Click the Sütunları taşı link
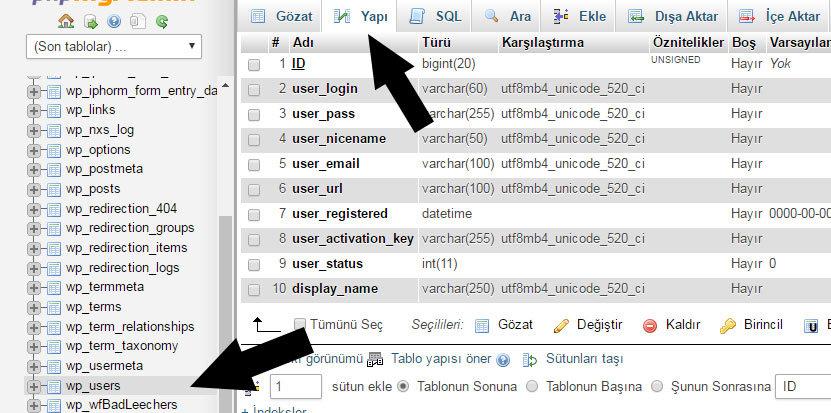This screenshot has width=831, height=413. coord(585,359)
